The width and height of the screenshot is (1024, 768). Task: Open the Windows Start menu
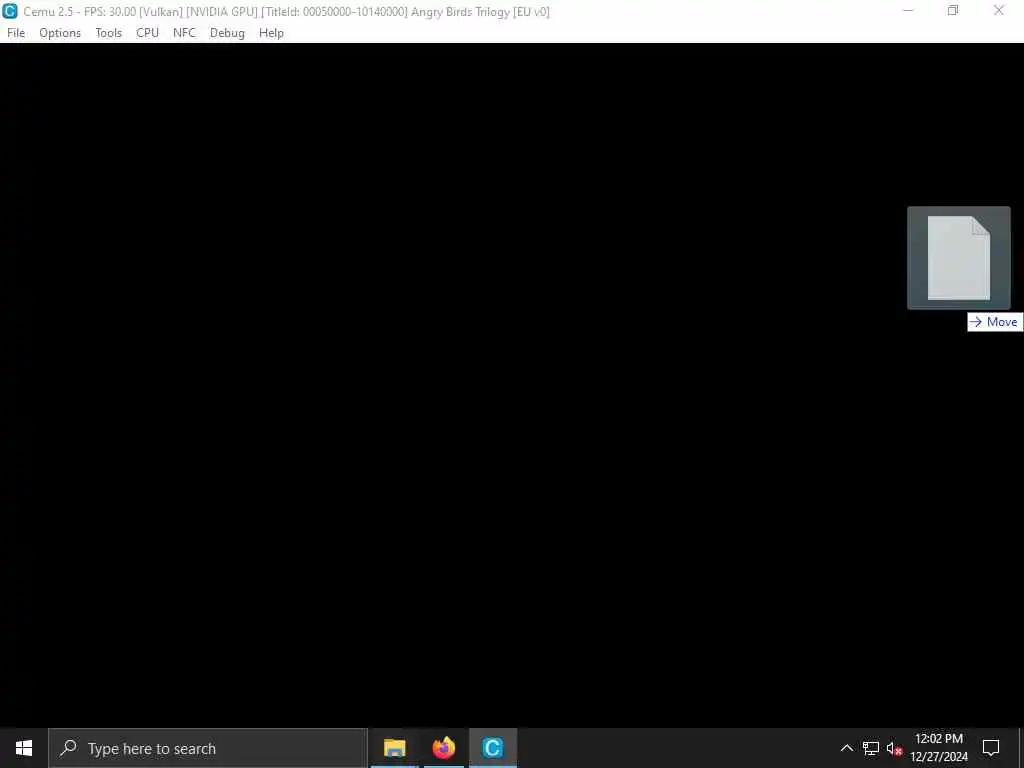[x=24, y=748]
